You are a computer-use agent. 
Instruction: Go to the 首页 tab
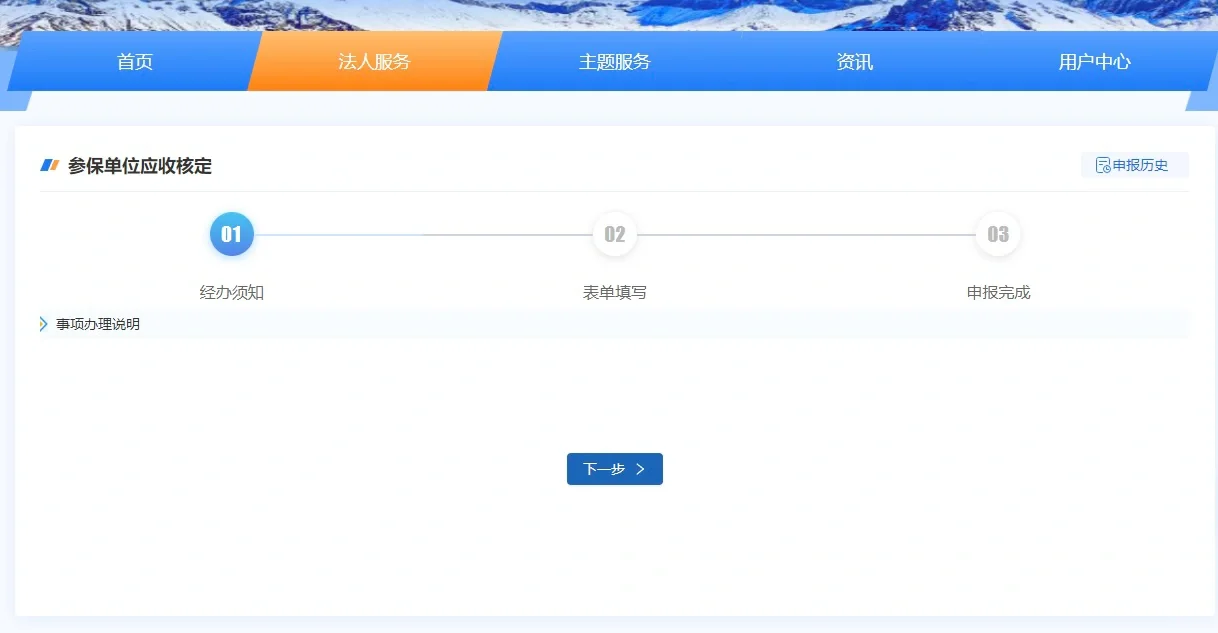coord(135,62)
